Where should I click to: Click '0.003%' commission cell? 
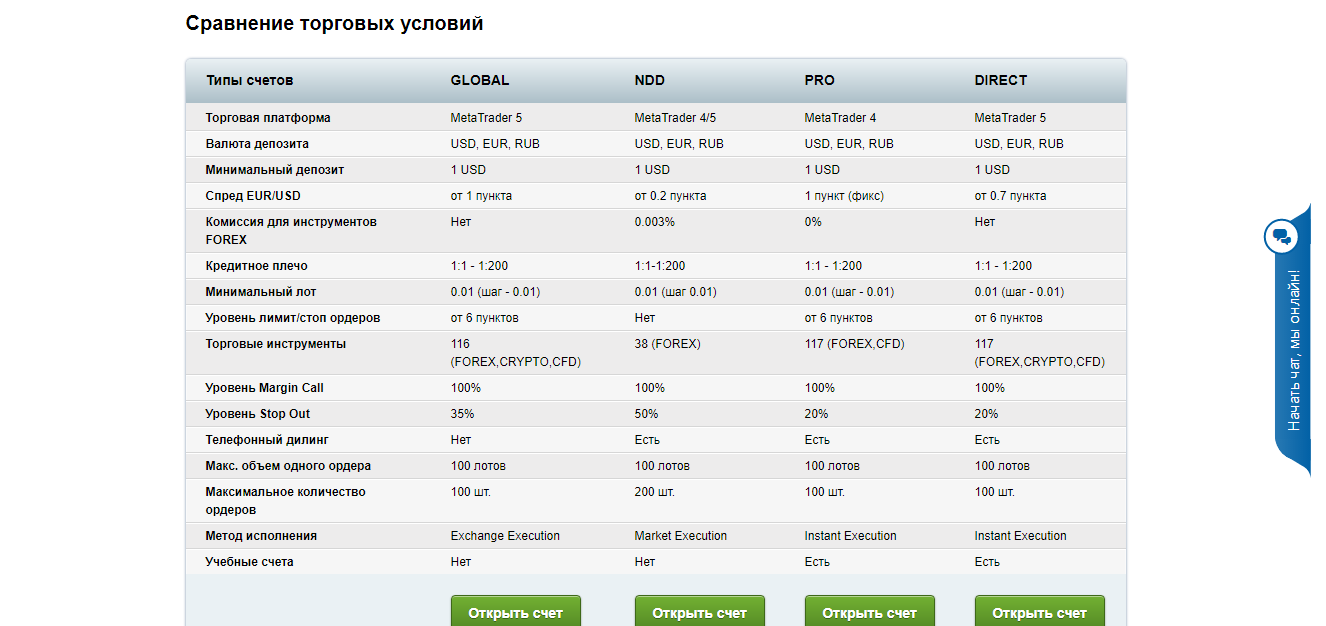(655, 222)
